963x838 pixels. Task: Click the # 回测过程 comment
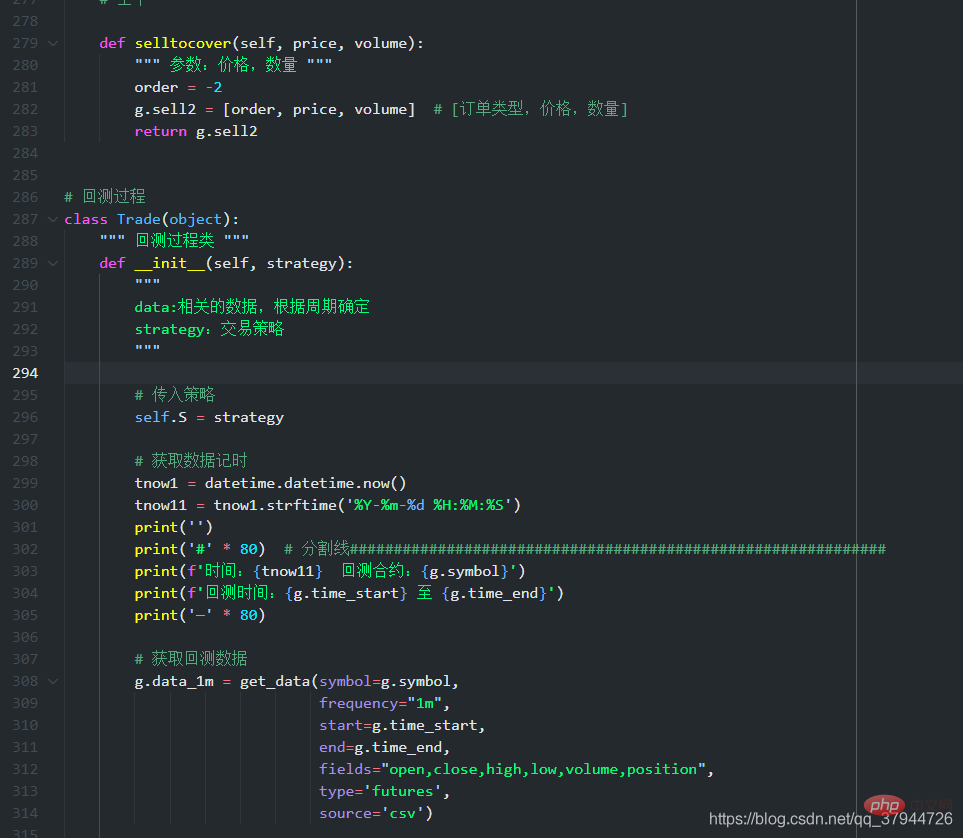(105, 197)
